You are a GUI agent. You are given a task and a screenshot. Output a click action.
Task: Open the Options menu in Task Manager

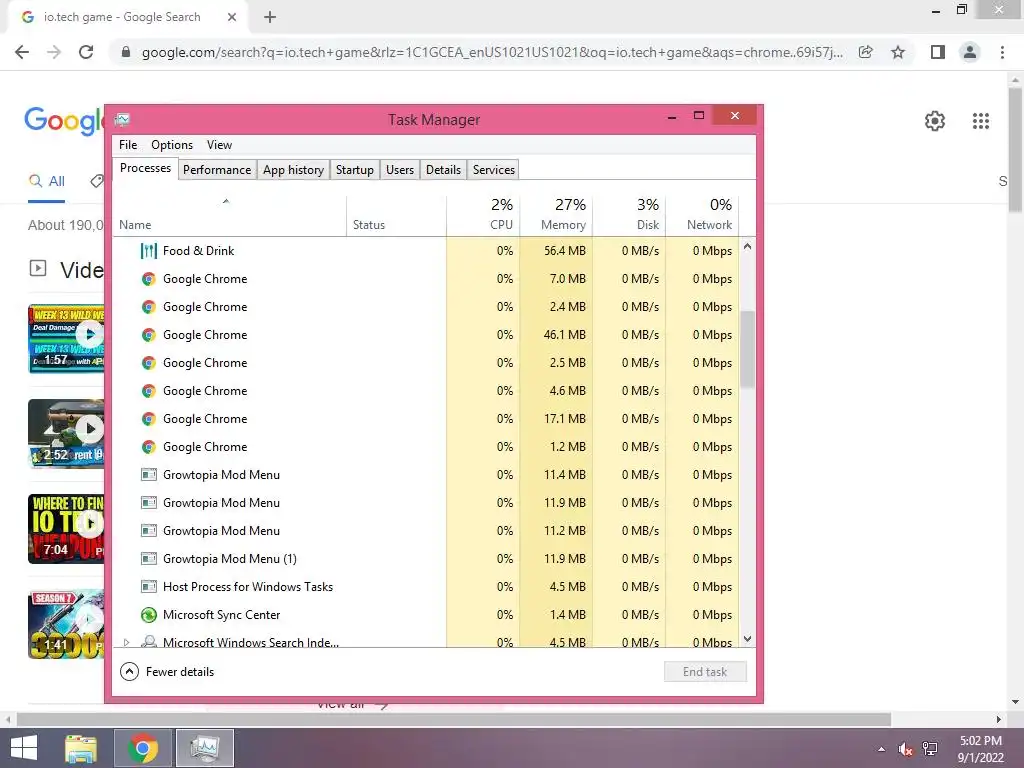(172, 145)
